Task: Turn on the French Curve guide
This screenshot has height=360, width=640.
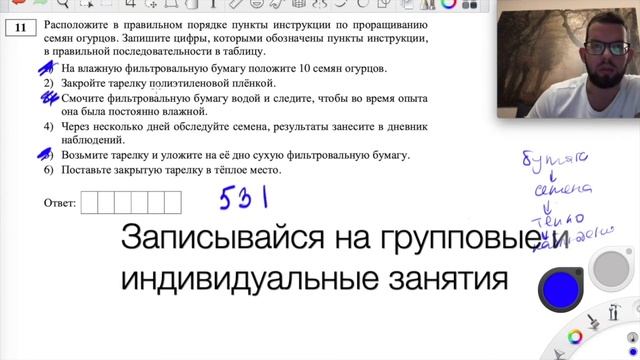Action: [x=278, y=4]
